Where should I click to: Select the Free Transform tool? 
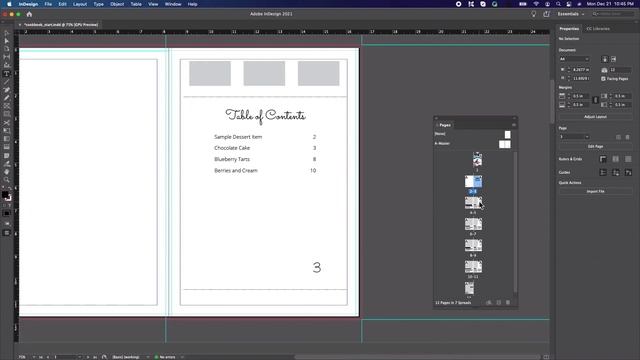coord(7,131)
